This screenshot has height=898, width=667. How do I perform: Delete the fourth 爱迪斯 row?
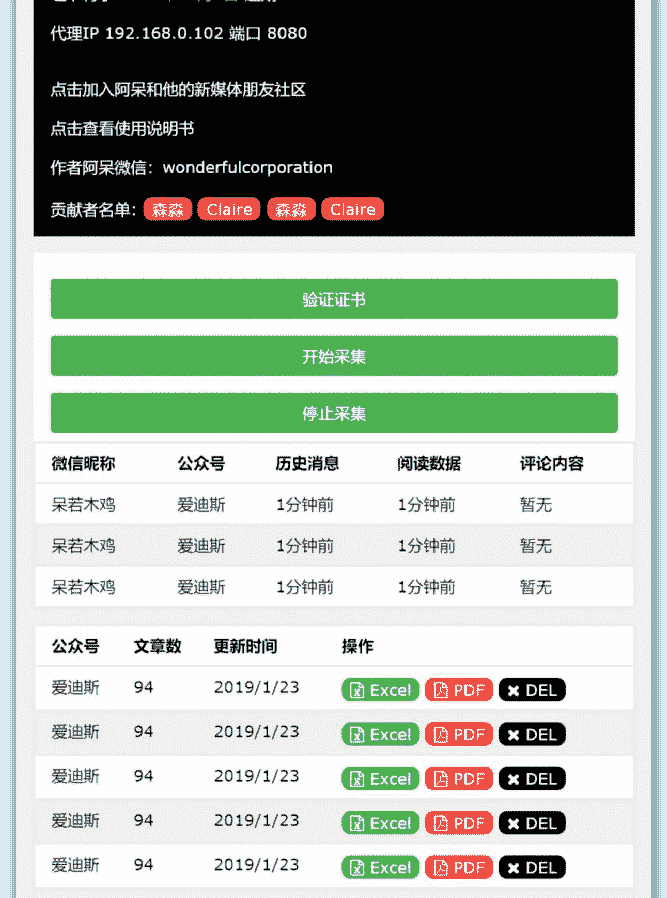click(x=532, y=823)
